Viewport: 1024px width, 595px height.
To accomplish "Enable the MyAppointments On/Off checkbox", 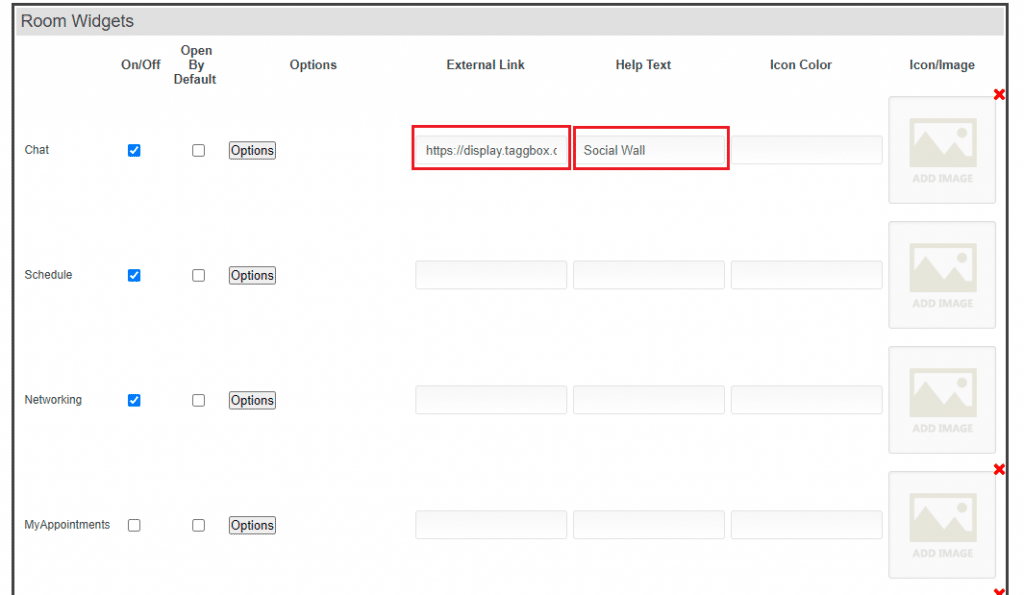I will [x=134, y=525].
